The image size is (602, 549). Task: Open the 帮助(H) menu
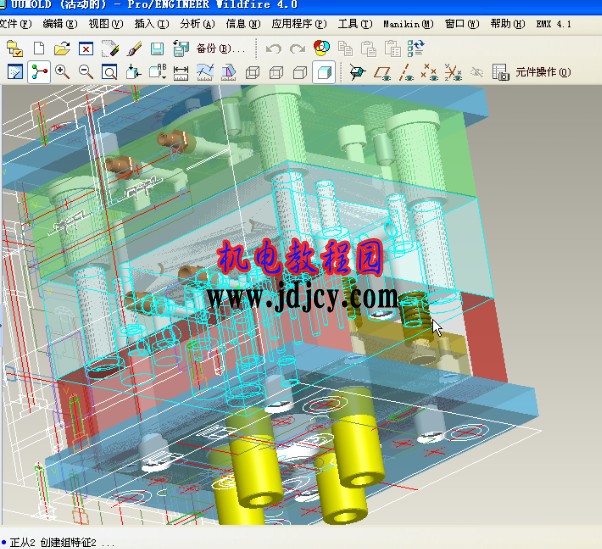508,24
